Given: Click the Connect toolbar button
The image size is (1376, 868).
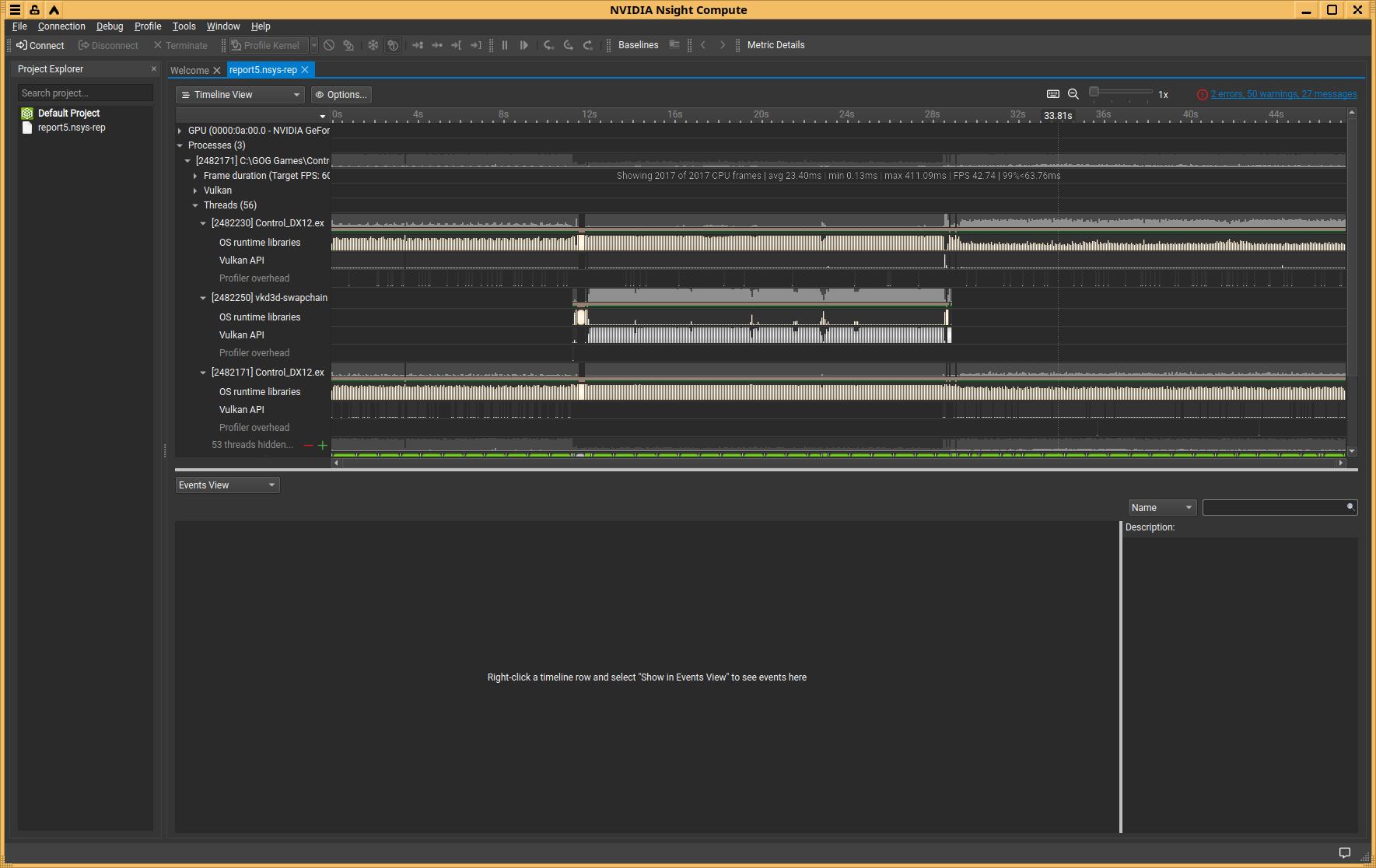Looking at the screenshot, I should pyautogui.click(x=40, y=45).
